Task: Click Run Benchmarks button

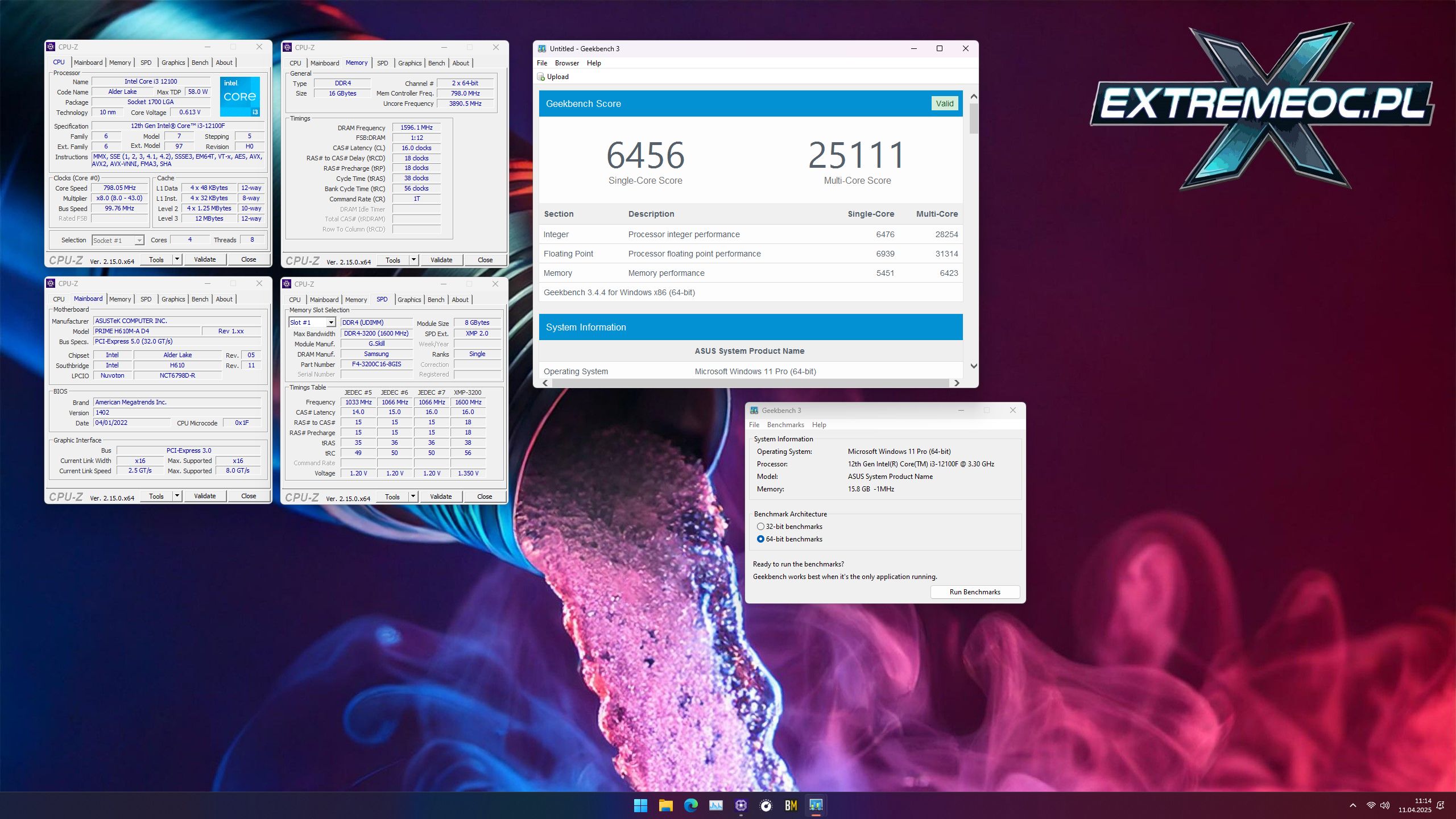Action: pos(975,592)
